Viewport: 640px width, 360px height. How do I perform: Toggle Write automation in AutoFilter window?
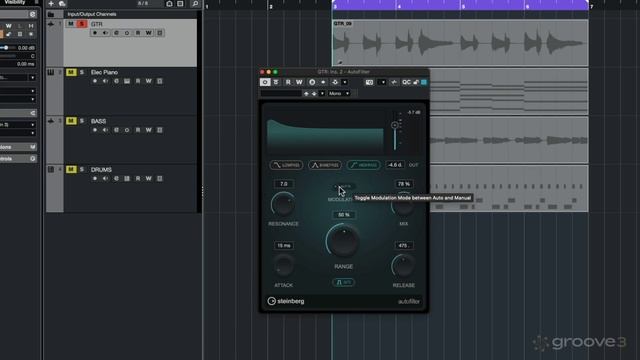pos(299,82)
